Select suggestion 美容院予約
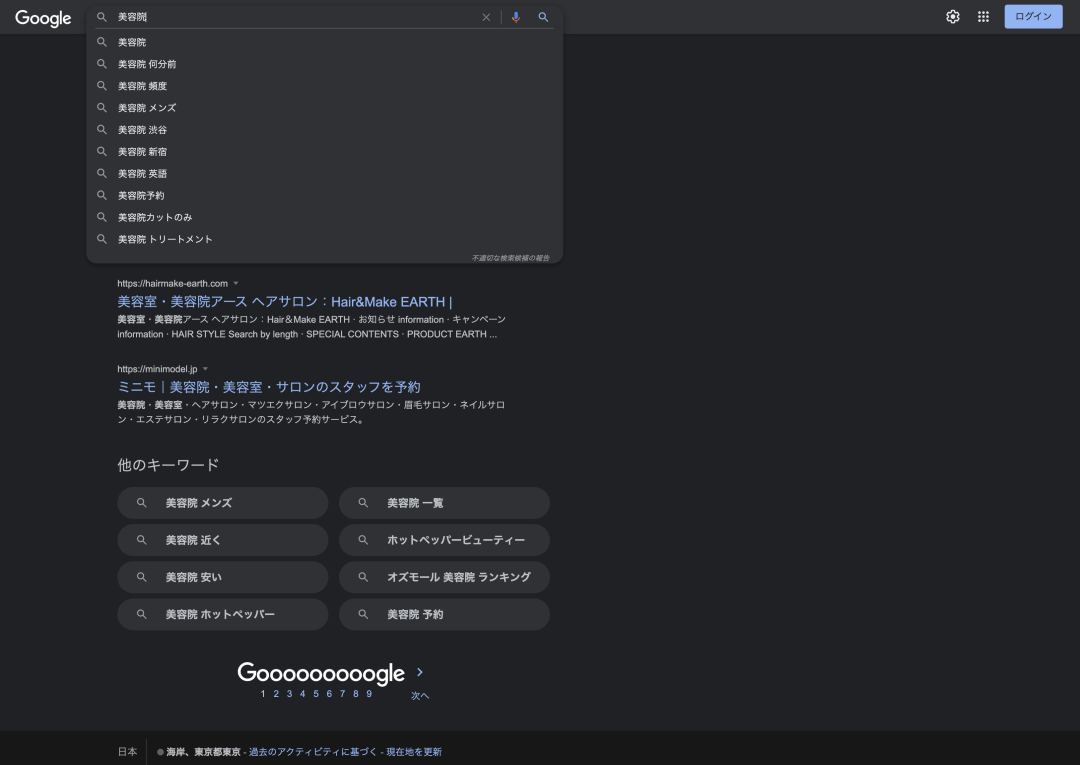The width and height of the screenshot is (1080, 765). click(x=324, y=196)
